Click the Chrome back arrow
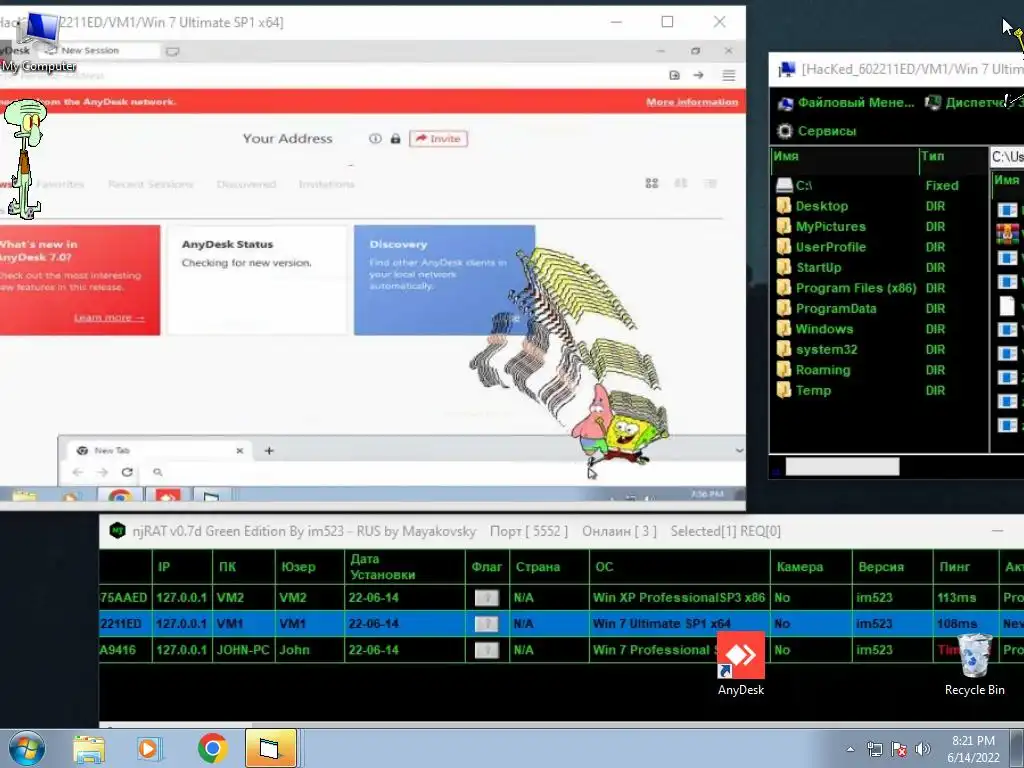1024x768 pixels. click(x=78, y=472)
